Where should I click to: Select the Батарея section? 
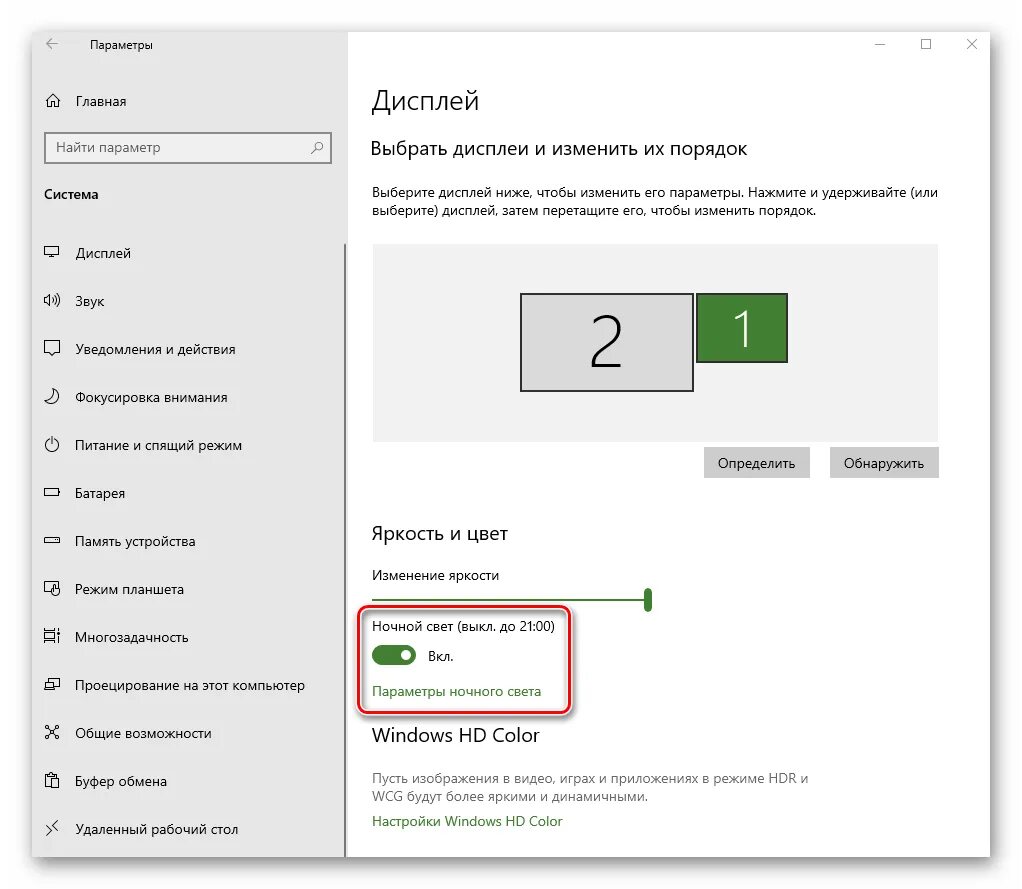[100, 493]
